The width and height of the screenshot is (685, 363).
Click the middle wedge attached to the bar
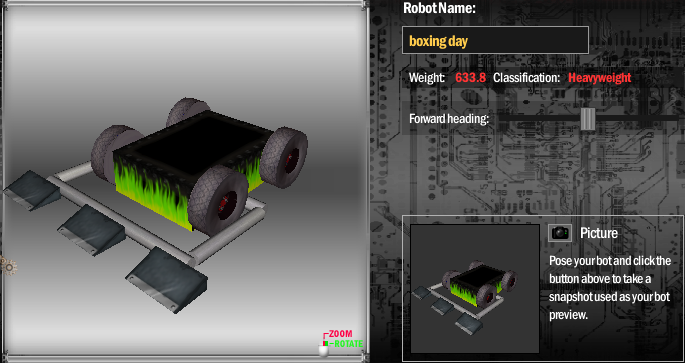coord(91,229)
